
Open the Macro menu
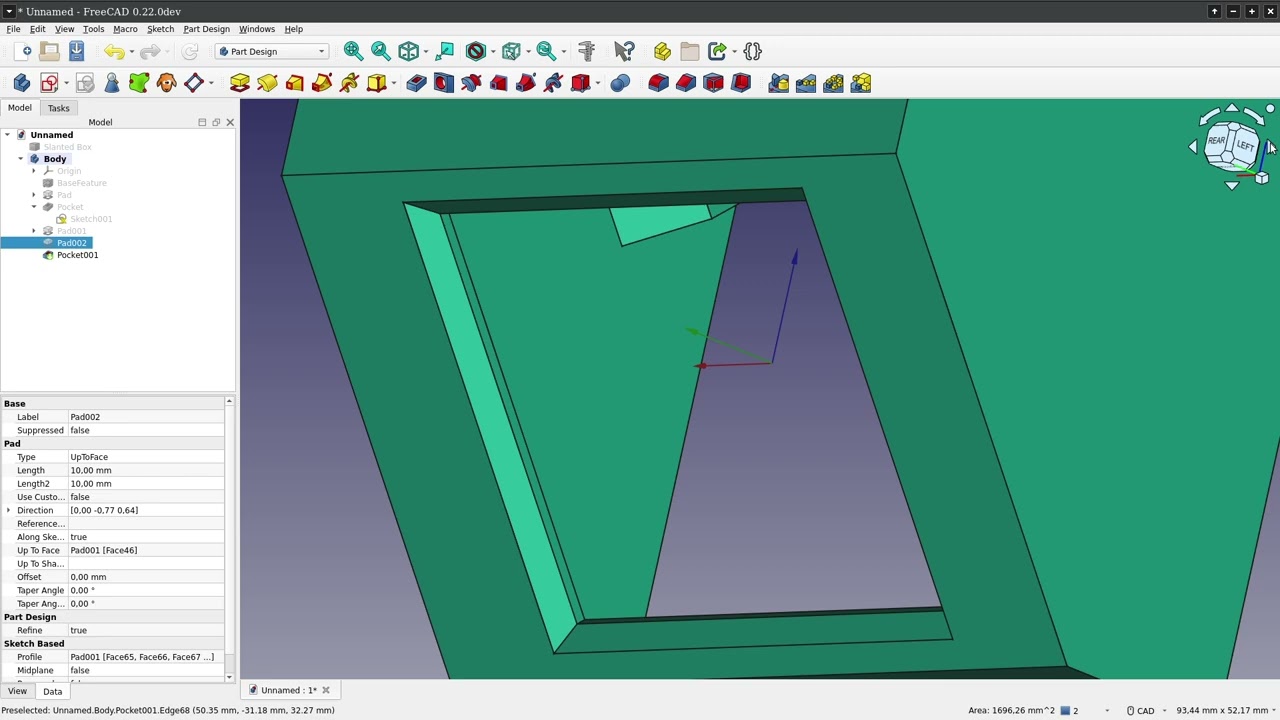tap(125, 29)
